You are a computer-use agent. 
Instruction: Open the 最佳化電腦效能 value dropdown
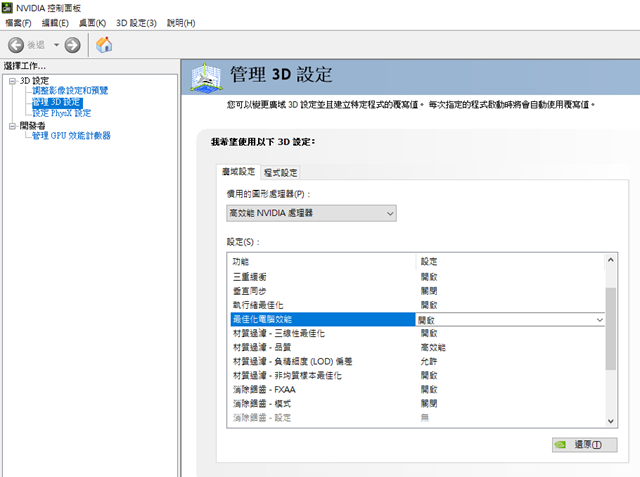click(599, 320)
